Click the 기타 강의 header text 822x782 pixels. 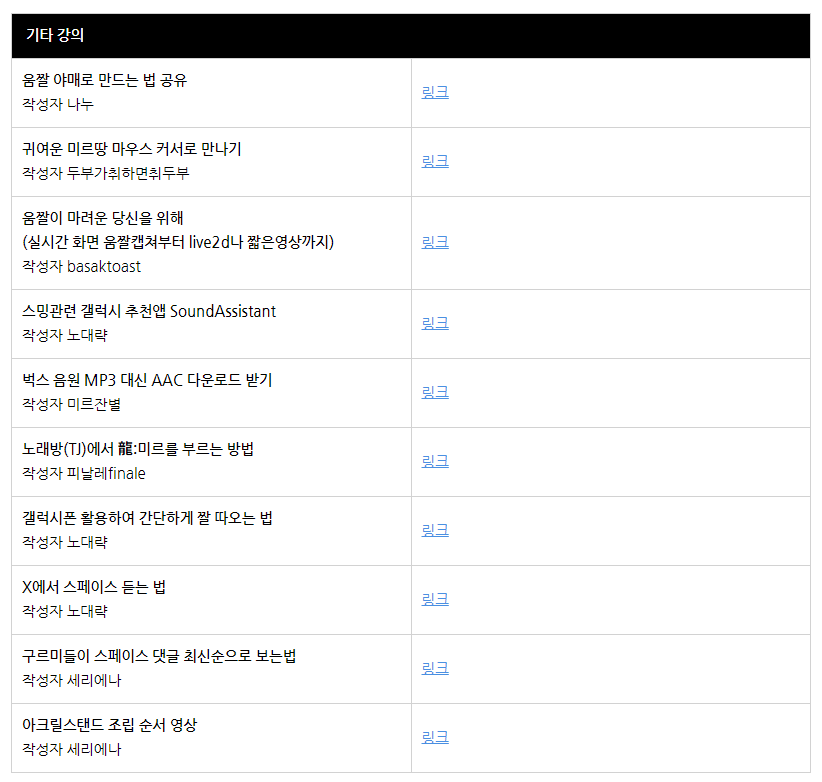click(x=55, y=35)
